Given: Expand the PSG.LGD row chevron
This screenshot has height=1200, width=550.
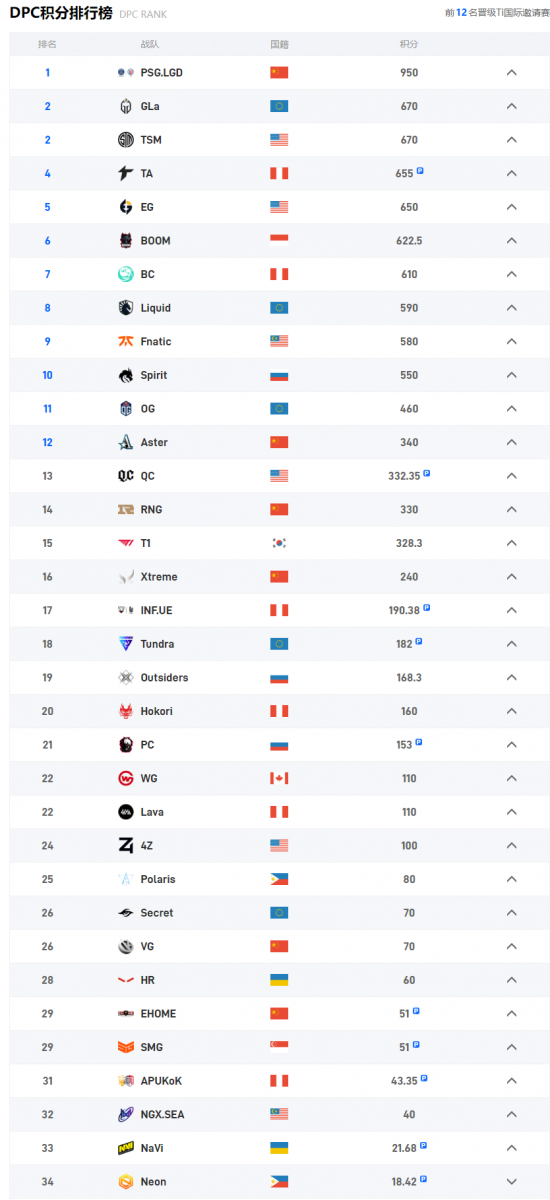Looking at the screenshot, I should pyautogui.click(x=511, y=72).
